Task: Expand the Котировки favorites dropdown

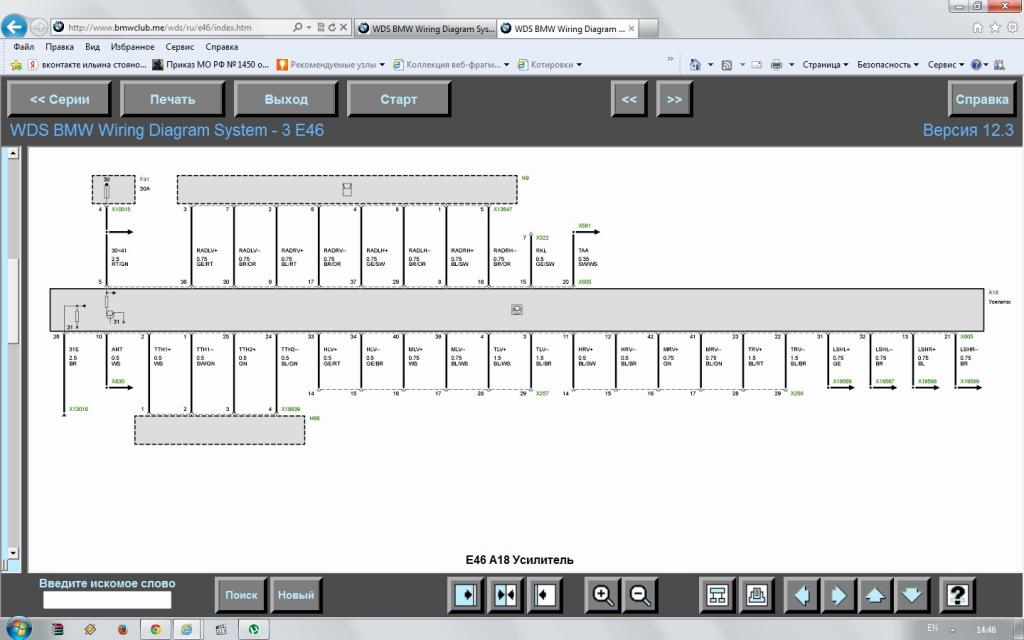Action: pyautogui.click(x=579, y=65)
